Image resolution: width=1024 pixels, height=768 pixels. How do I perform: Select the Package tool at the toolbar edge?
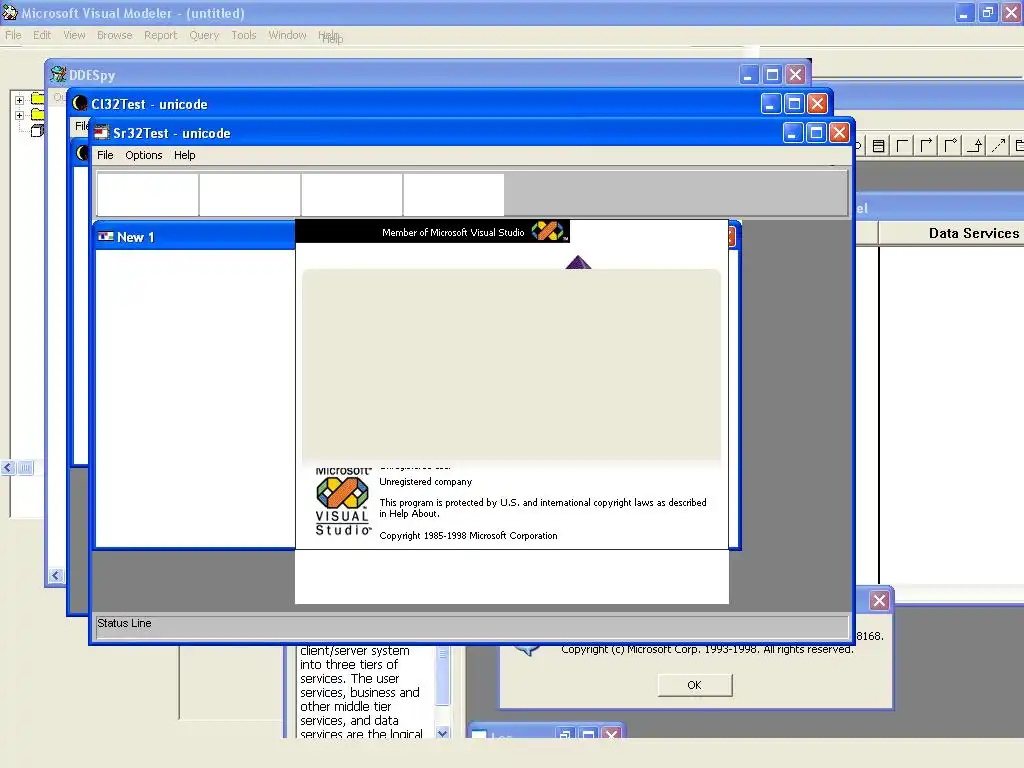click(1018, 146)
